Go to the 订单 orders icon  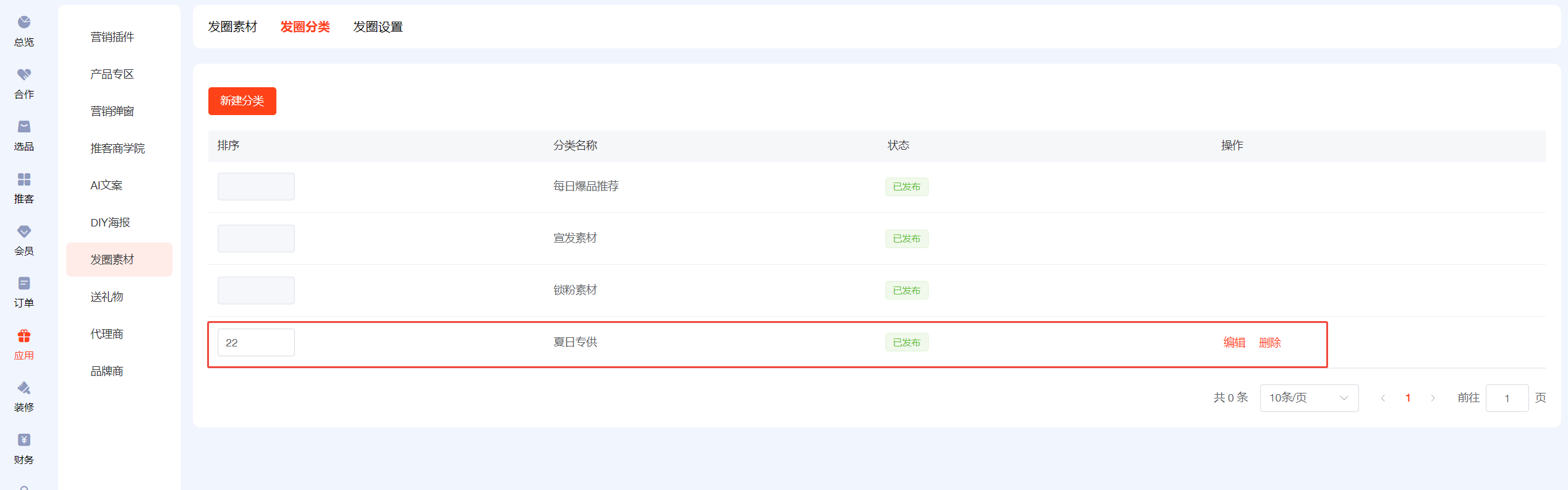coord(24,283)
